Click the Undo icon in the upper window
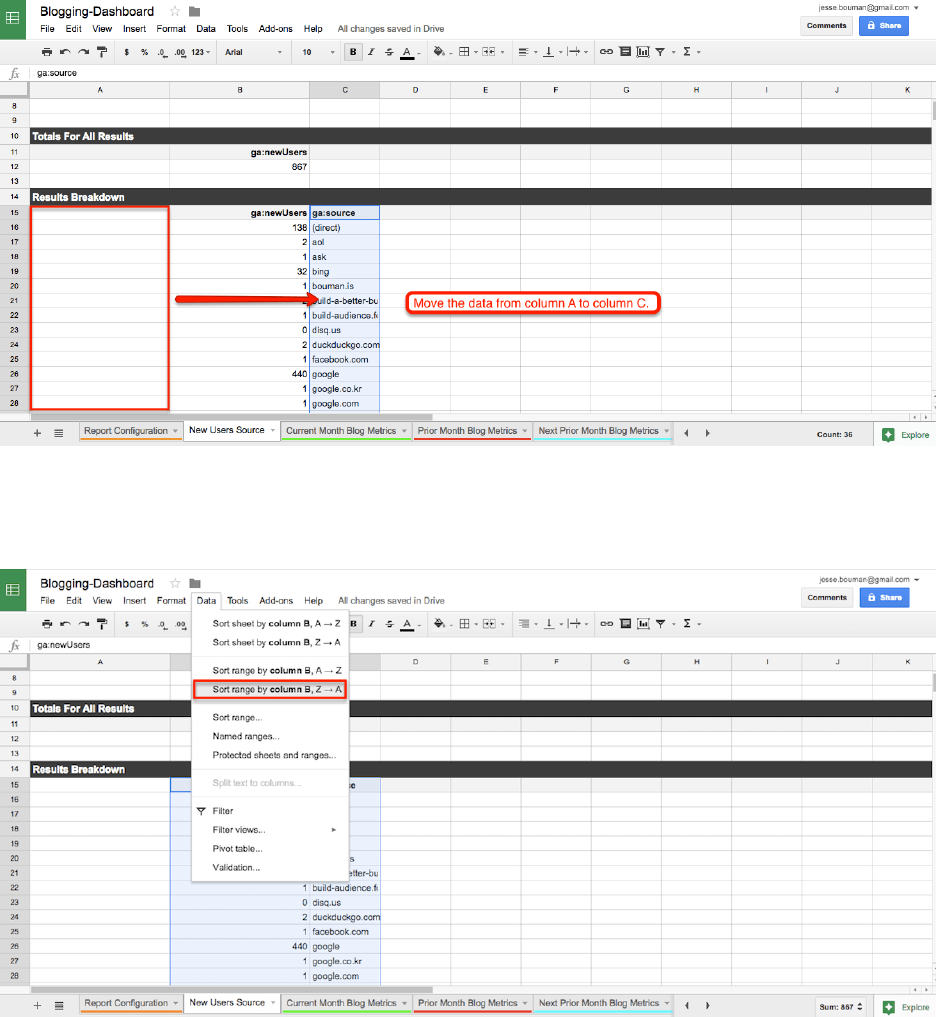The height and width of the screenshot is (1017, 936). pyautogui.click(x=65, y=52)
